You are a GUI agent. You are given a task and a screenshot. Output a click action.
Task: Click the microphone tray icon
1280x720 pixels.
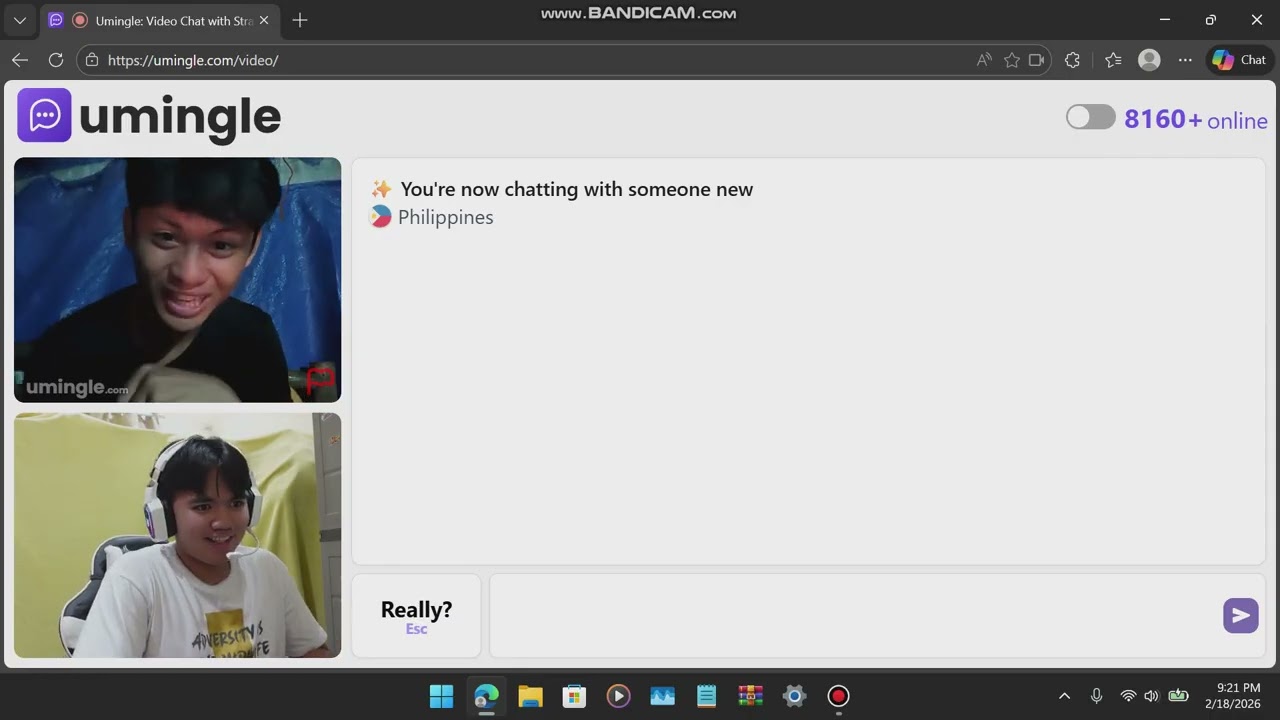1096,696
